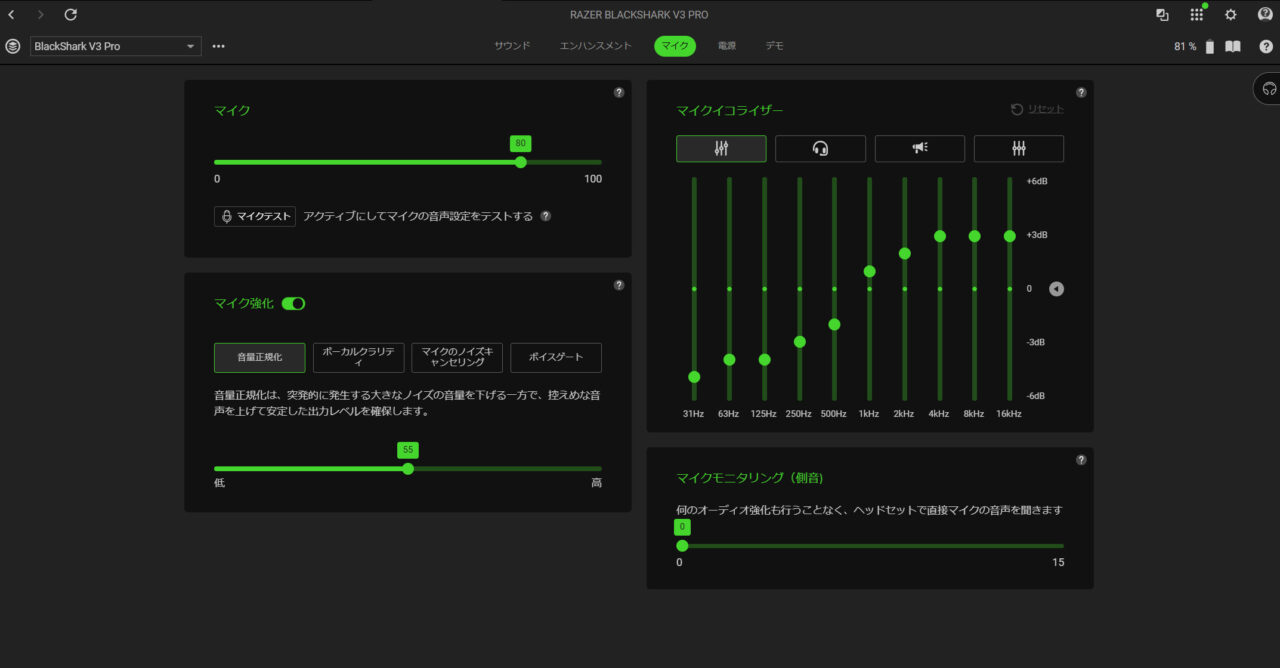This screenshot has height=668, width=1280.
Task: Open the settings gear icon
Action: point(1231,15)
